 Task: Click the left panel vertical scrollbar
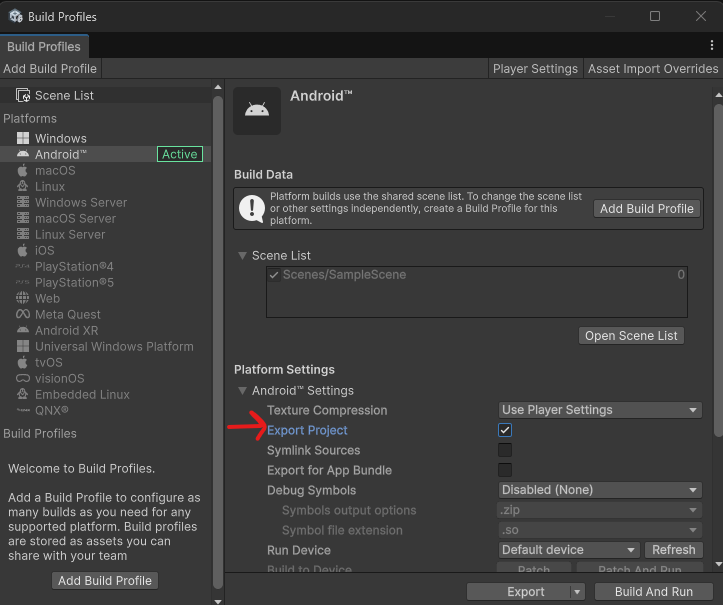[x=218, y=341]
